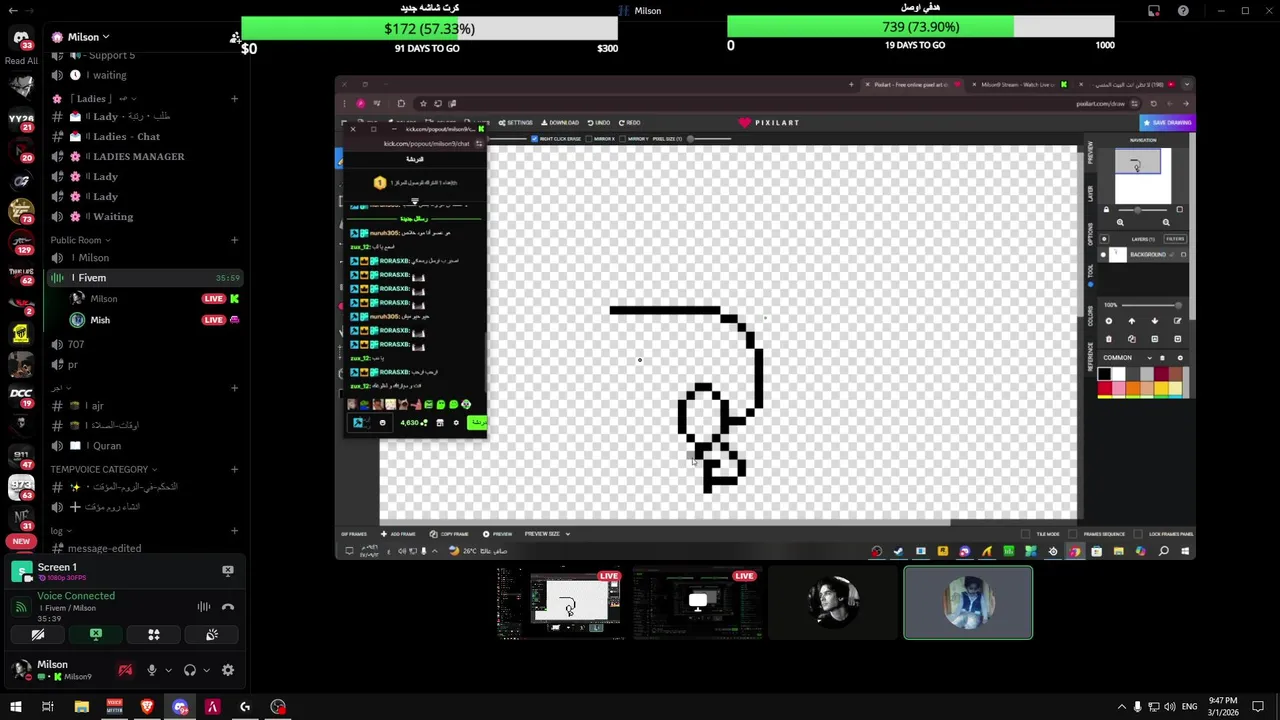
Task: Click Copy Frame in Pixilart
Action: (449, 534)
